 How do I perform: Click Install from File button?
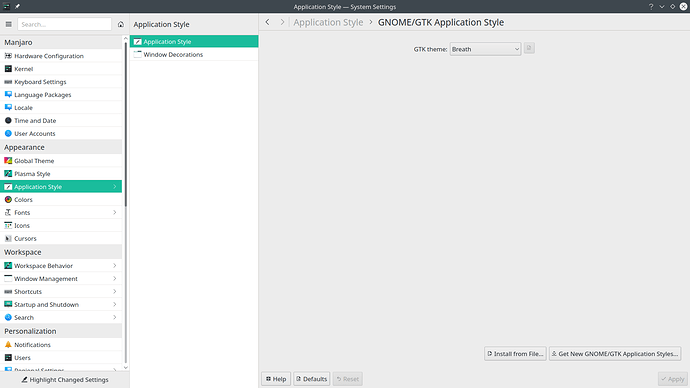coord(515,354)
